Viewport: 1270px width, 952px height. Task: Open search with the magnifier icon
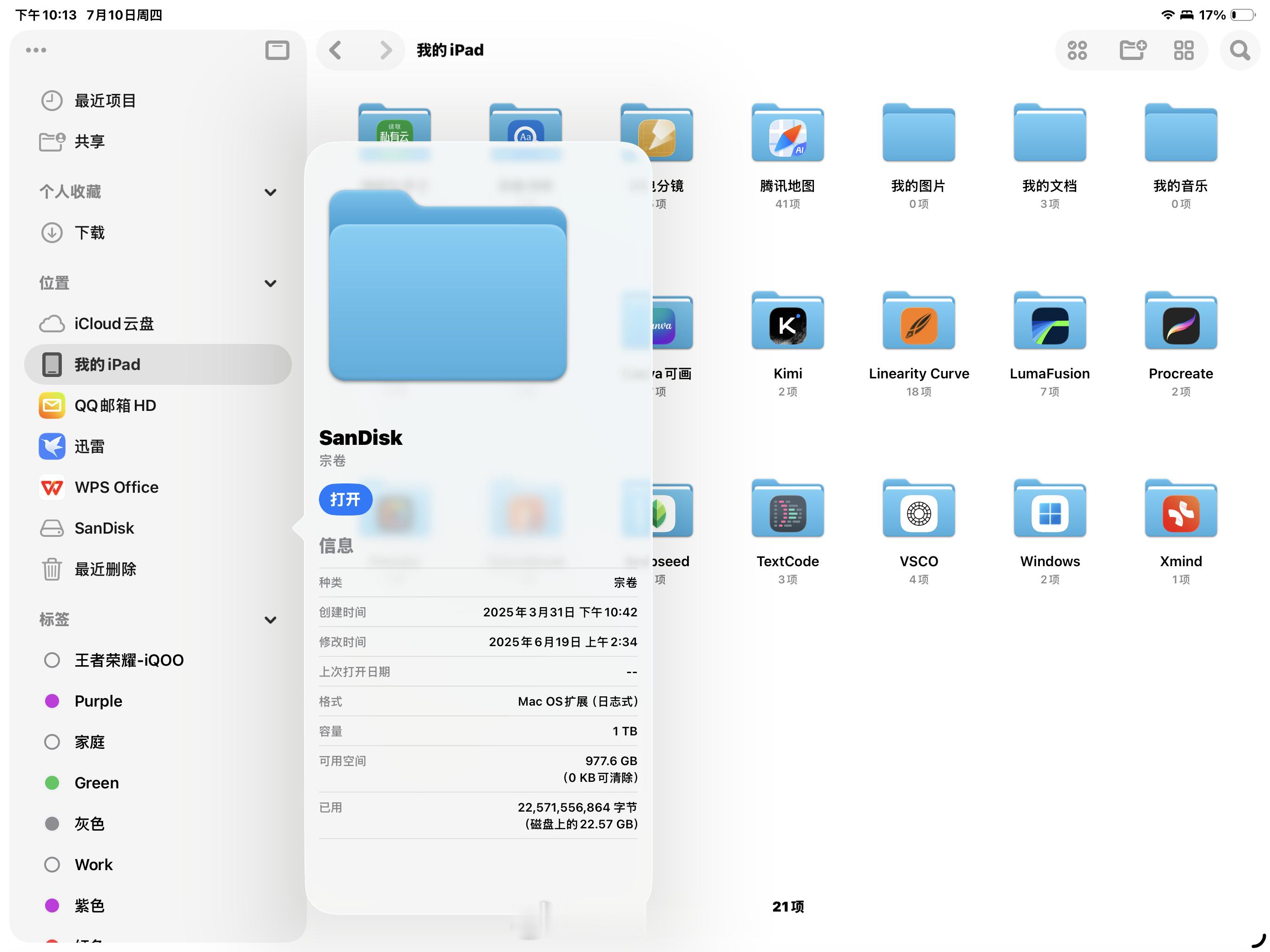(1240, 50)
